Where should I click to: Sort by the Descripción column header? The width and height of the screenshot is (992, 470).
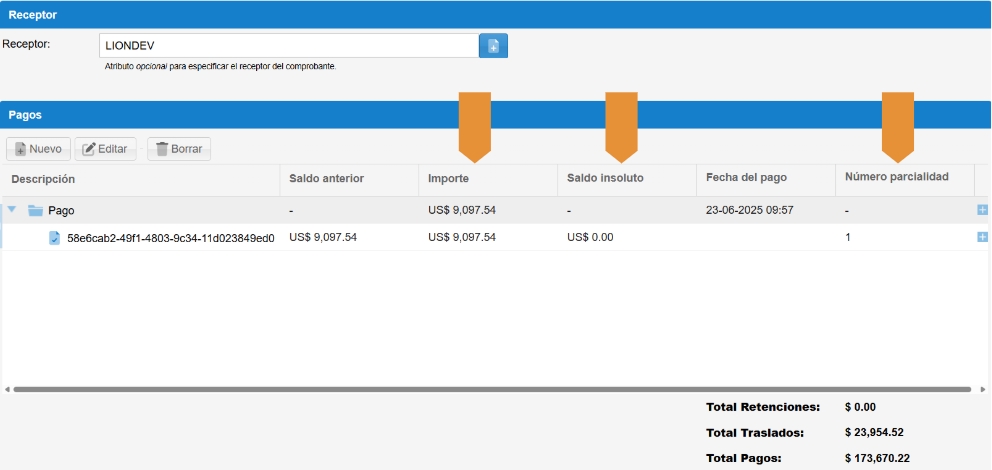click(44, 178)
